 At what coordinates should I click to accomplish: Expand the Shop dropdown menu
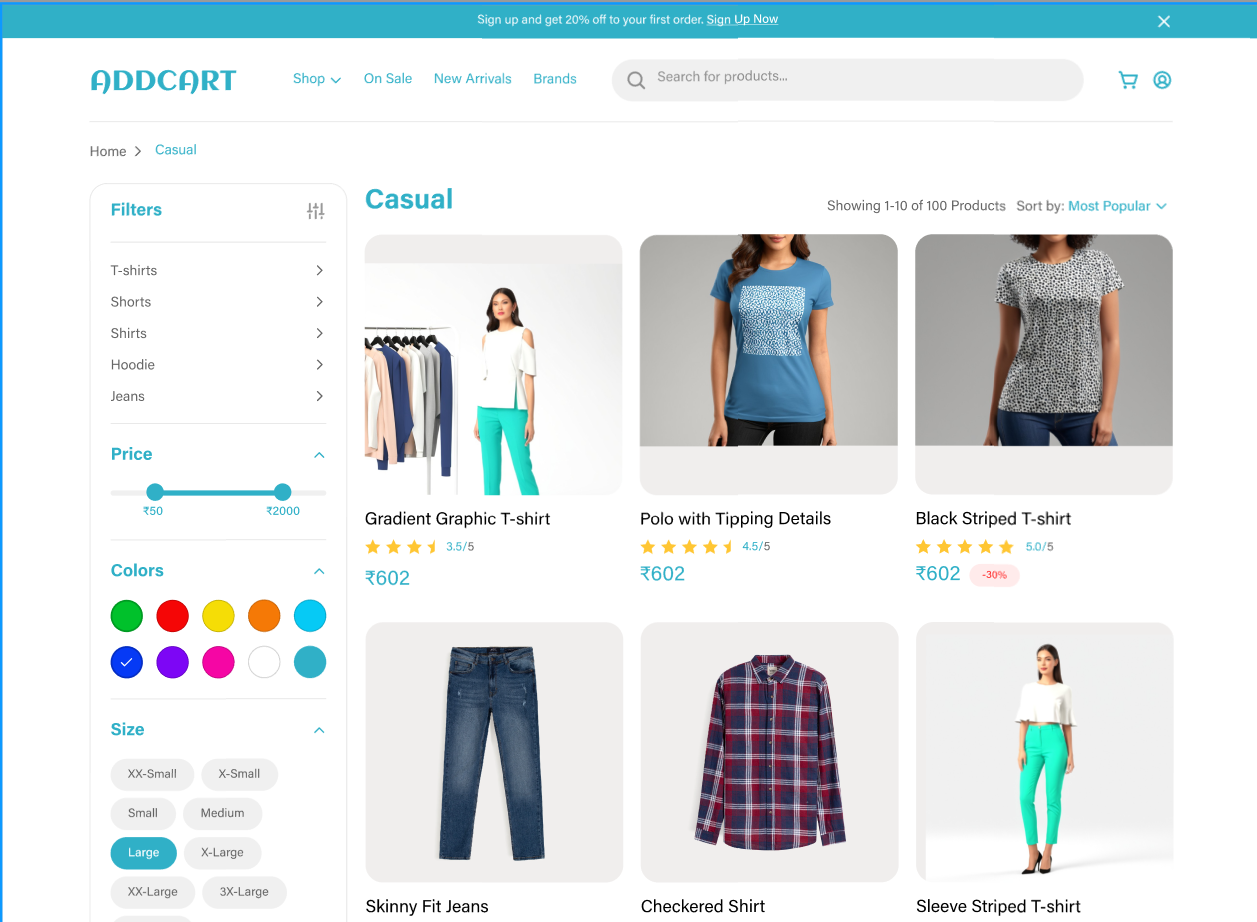coord(317,79)
